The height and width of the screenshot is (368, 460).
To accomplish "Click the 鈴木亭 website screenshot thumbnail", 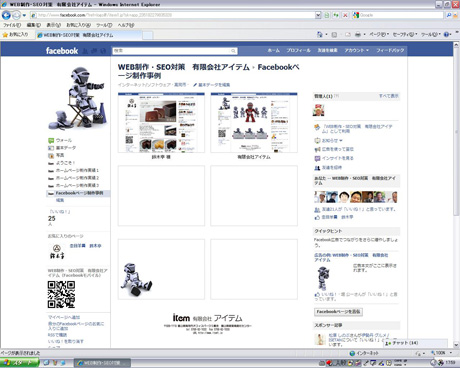I will tap(161, 123).
